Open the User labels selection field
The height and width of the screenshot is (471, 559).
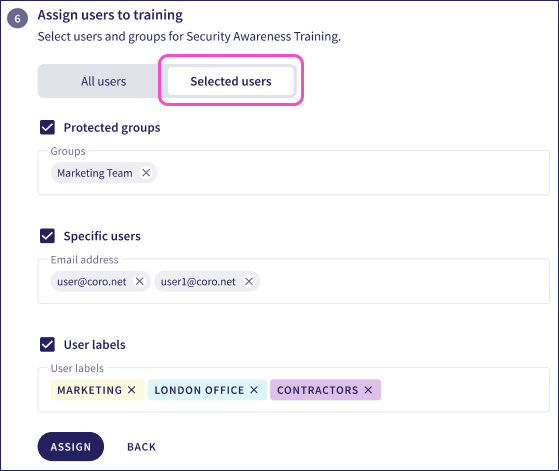pyautogui.click(x=293, y=390)
